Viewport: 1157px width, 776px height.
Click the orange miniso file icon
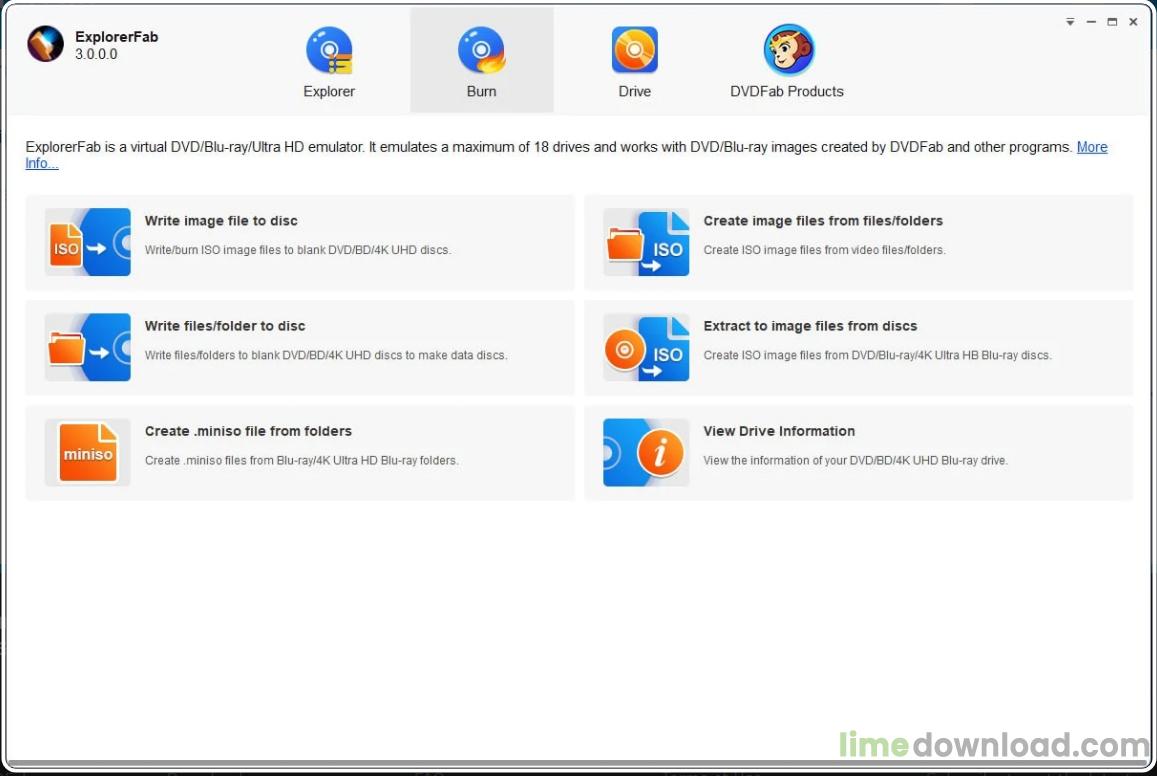[x=88, y=452]
